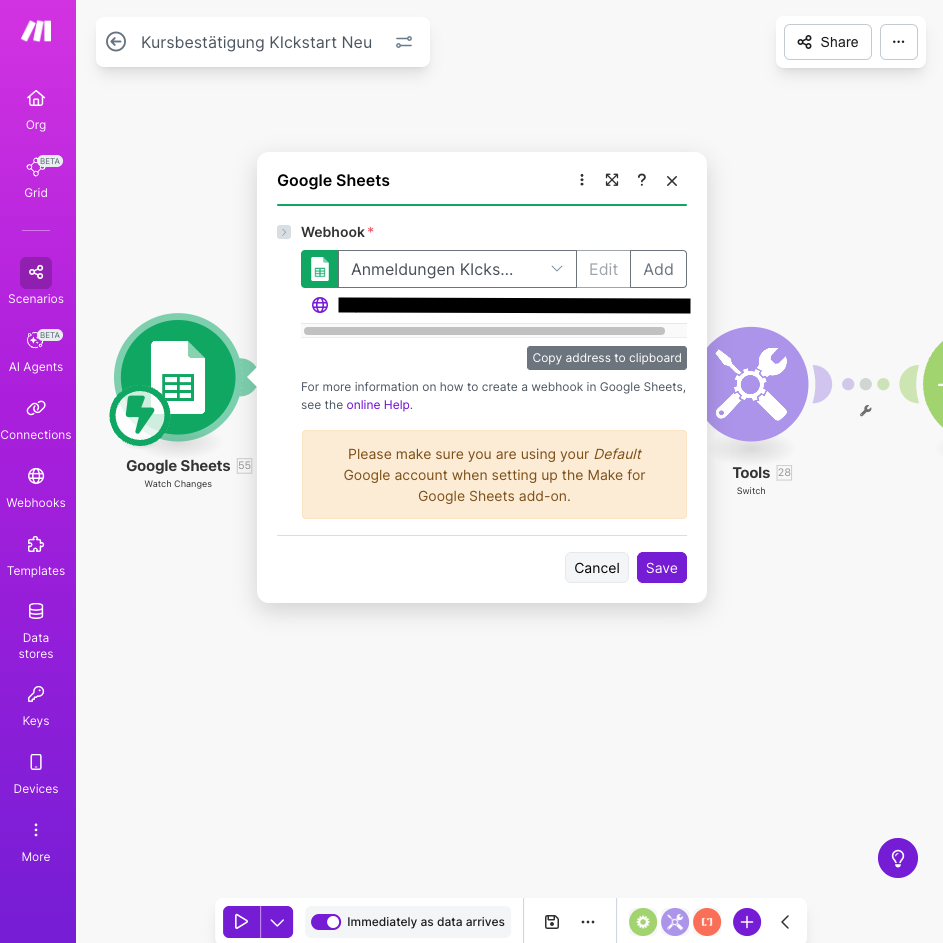This screenshot has width=943, height=943.
Task: Click the orange brackets icon in the bottom toolbar
Action: click(707, 922)
